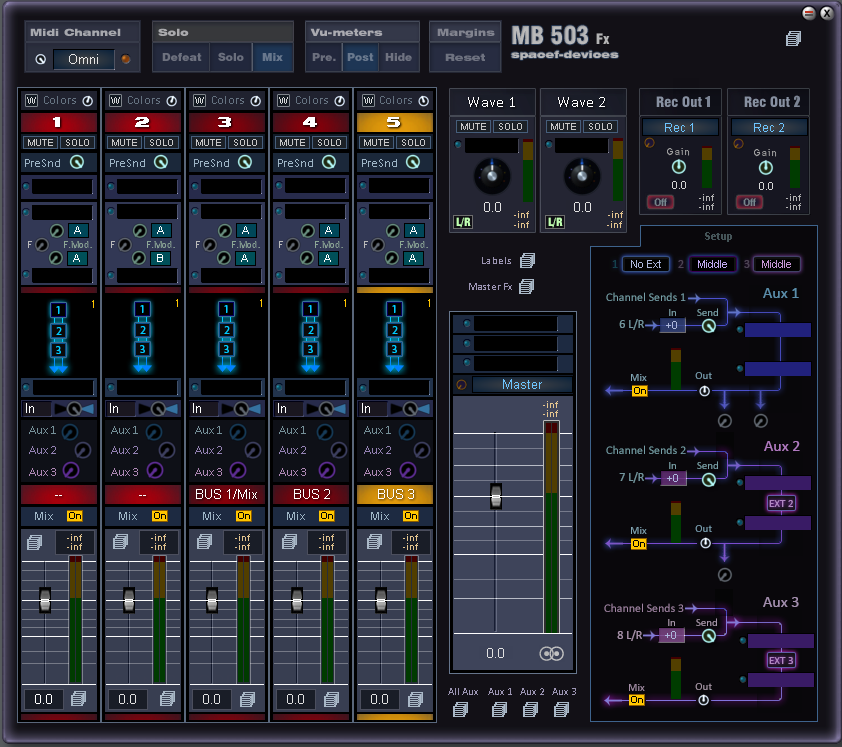Screen dimensions: 842x747
Task: Mute the Wave 1 input
Action: (x=473, y=126)
